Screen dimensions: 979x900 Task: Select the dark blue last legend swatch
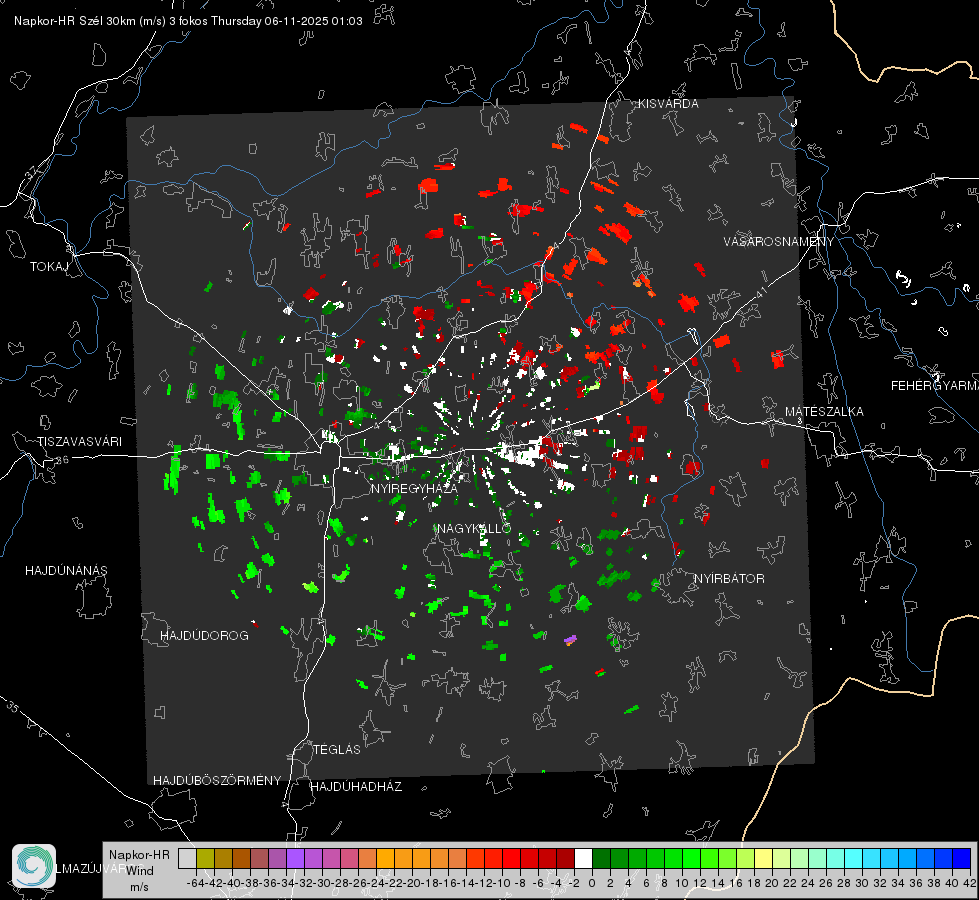coord(962,858)
